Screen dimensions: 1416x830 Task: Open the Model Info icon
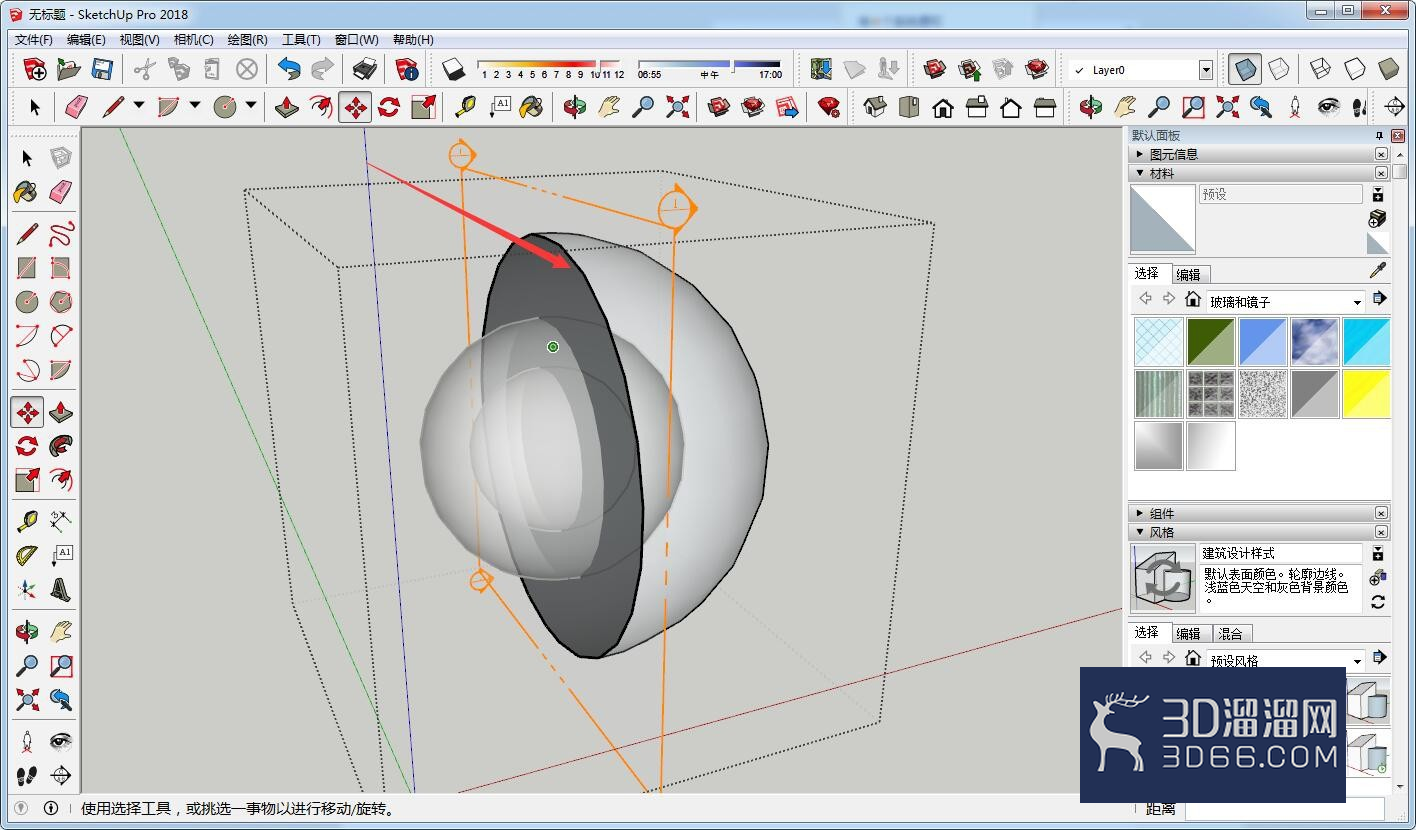pos(407,69)
